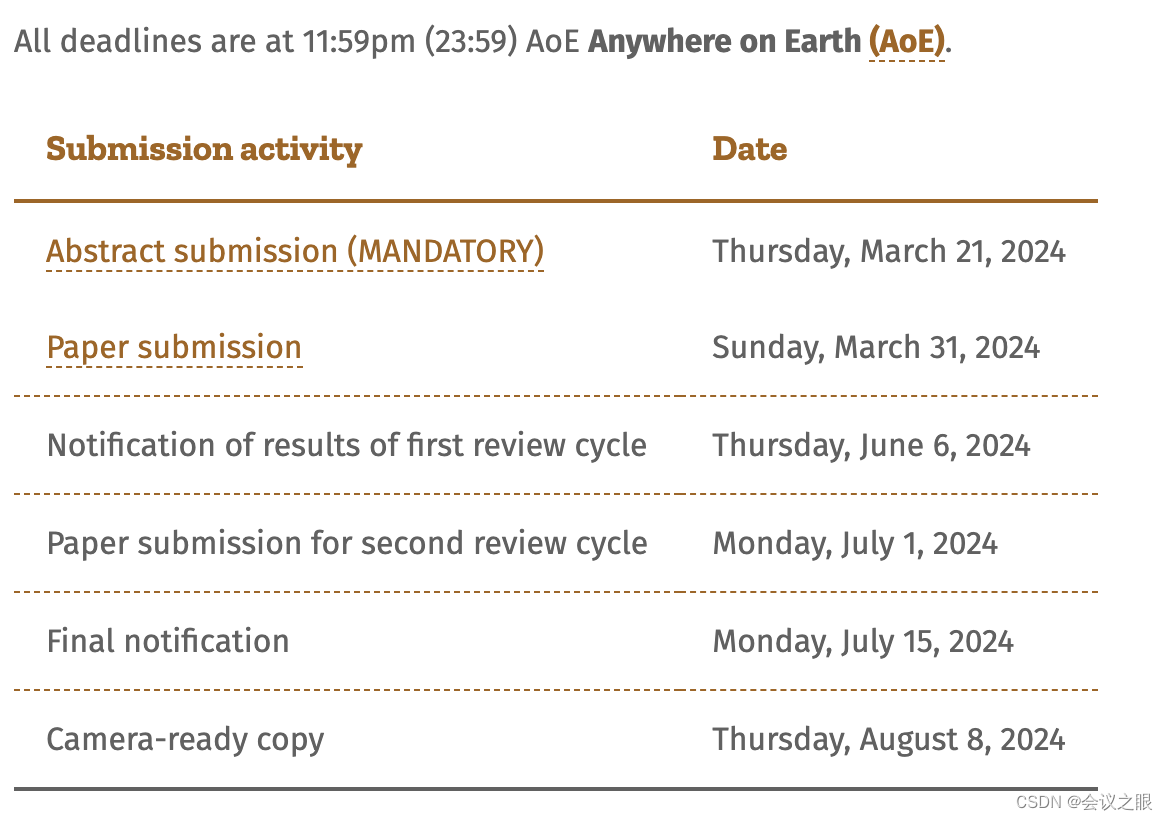The height and width of the screenshot is (820, 1168).
Task: Click the Thursday, August 8, 2024 date
Action: (889, 740)
